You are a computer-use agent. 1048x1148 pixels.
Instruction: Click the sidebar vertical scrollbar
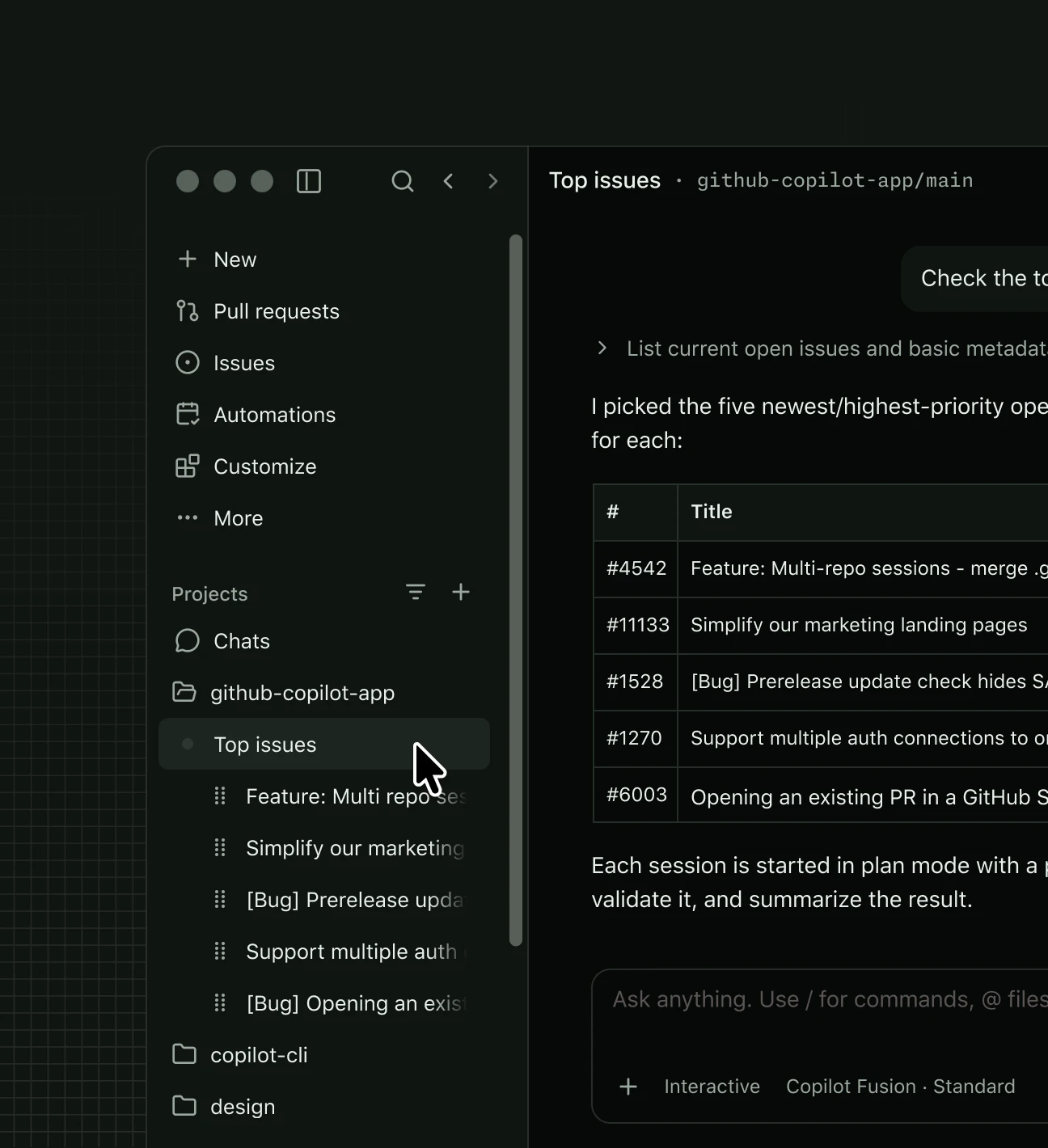pyautogui.click(x=516, y=590)
